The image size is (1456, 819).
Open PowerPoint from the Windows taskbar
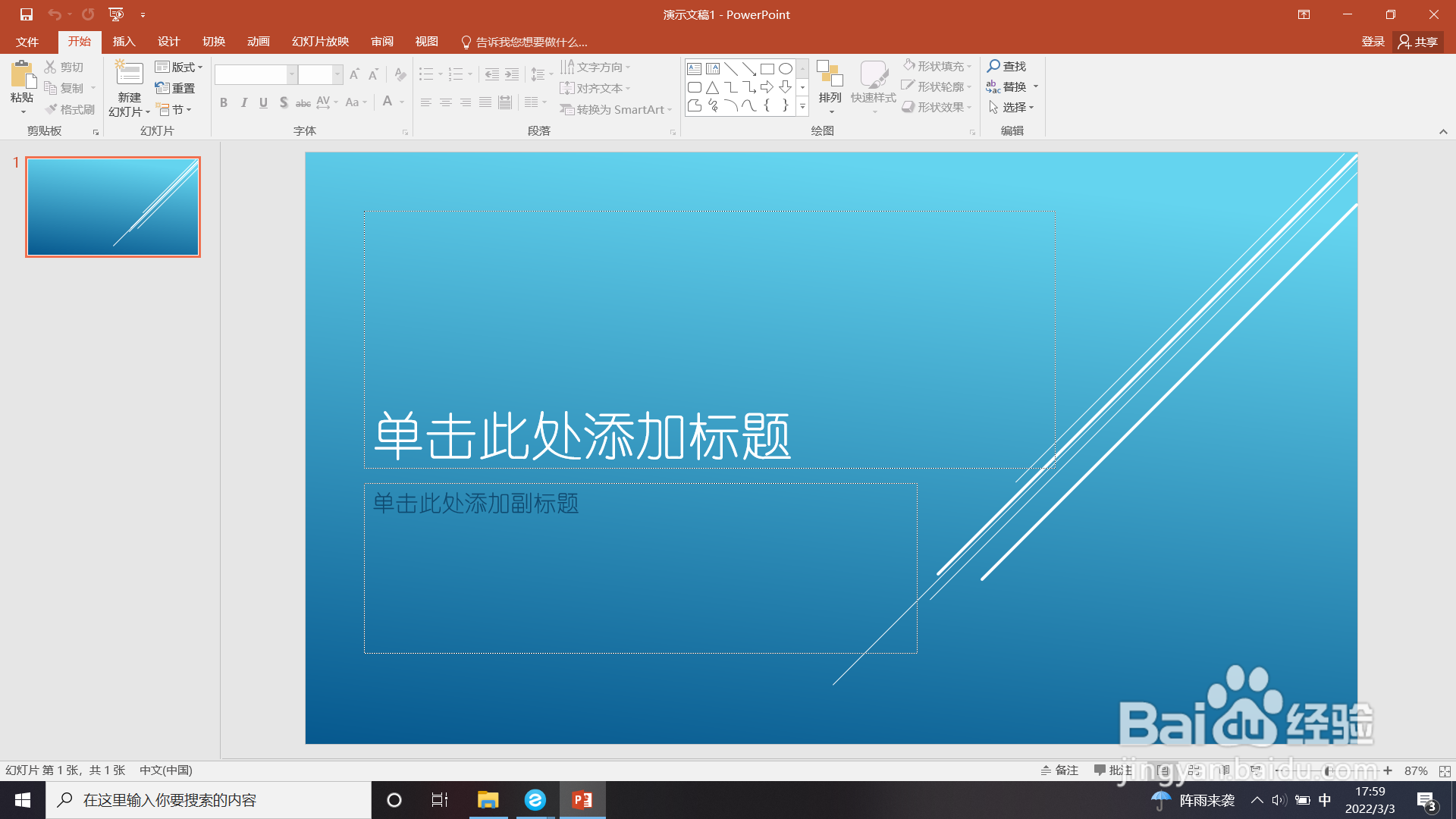click(582, 800)
